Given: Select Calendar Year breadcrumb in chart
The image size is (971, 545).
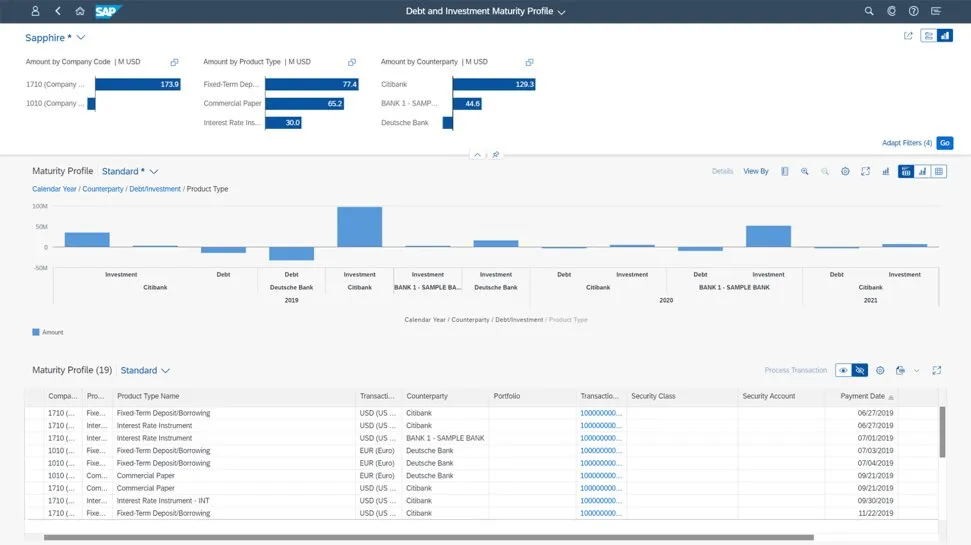Looking at the screenshot, I should click(54, 189).
